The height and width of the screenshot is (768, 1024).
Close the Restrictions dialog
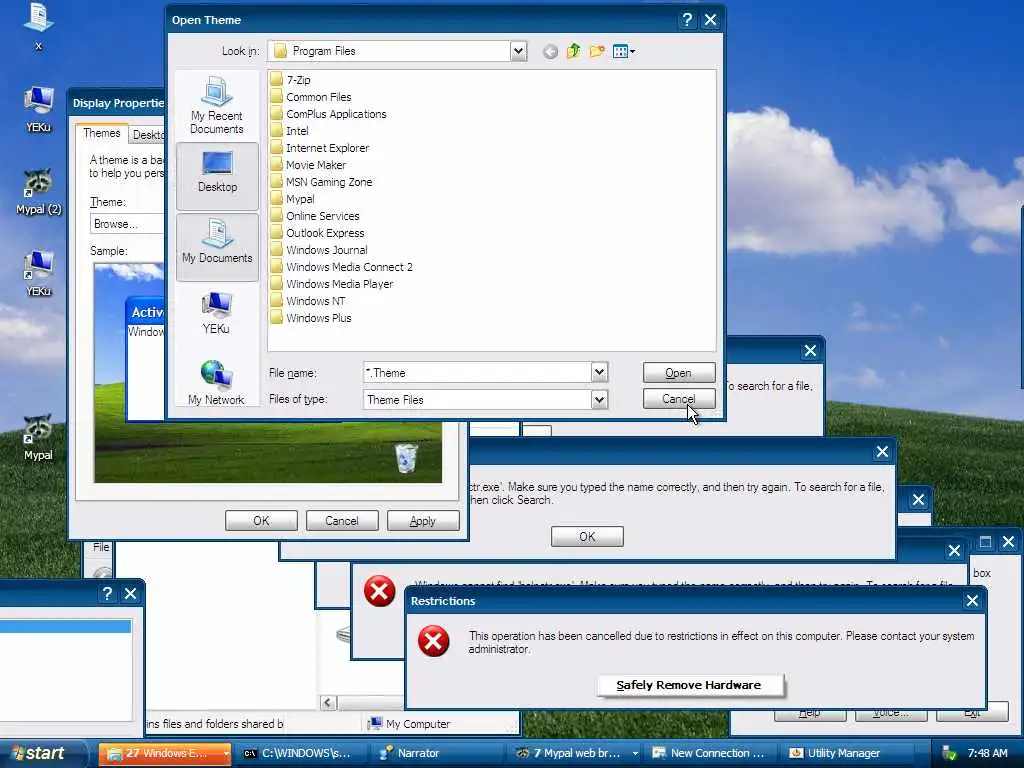pyautogui.click(x=972, y=601)
